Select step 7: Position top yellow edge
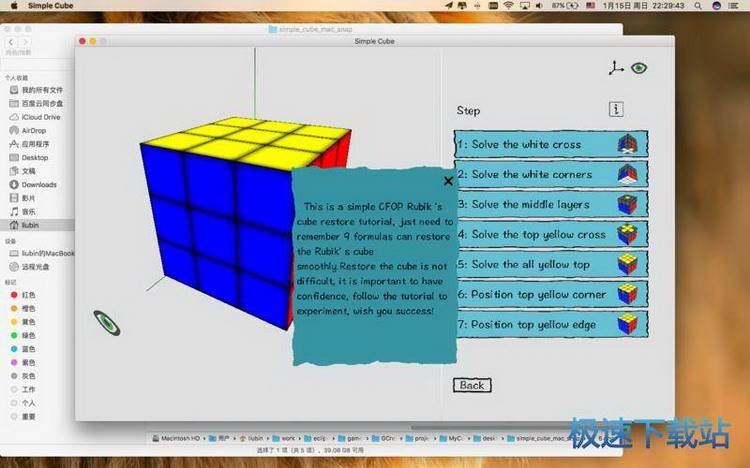The width and height of the screenshot is (750, 468). pos(535,324)
